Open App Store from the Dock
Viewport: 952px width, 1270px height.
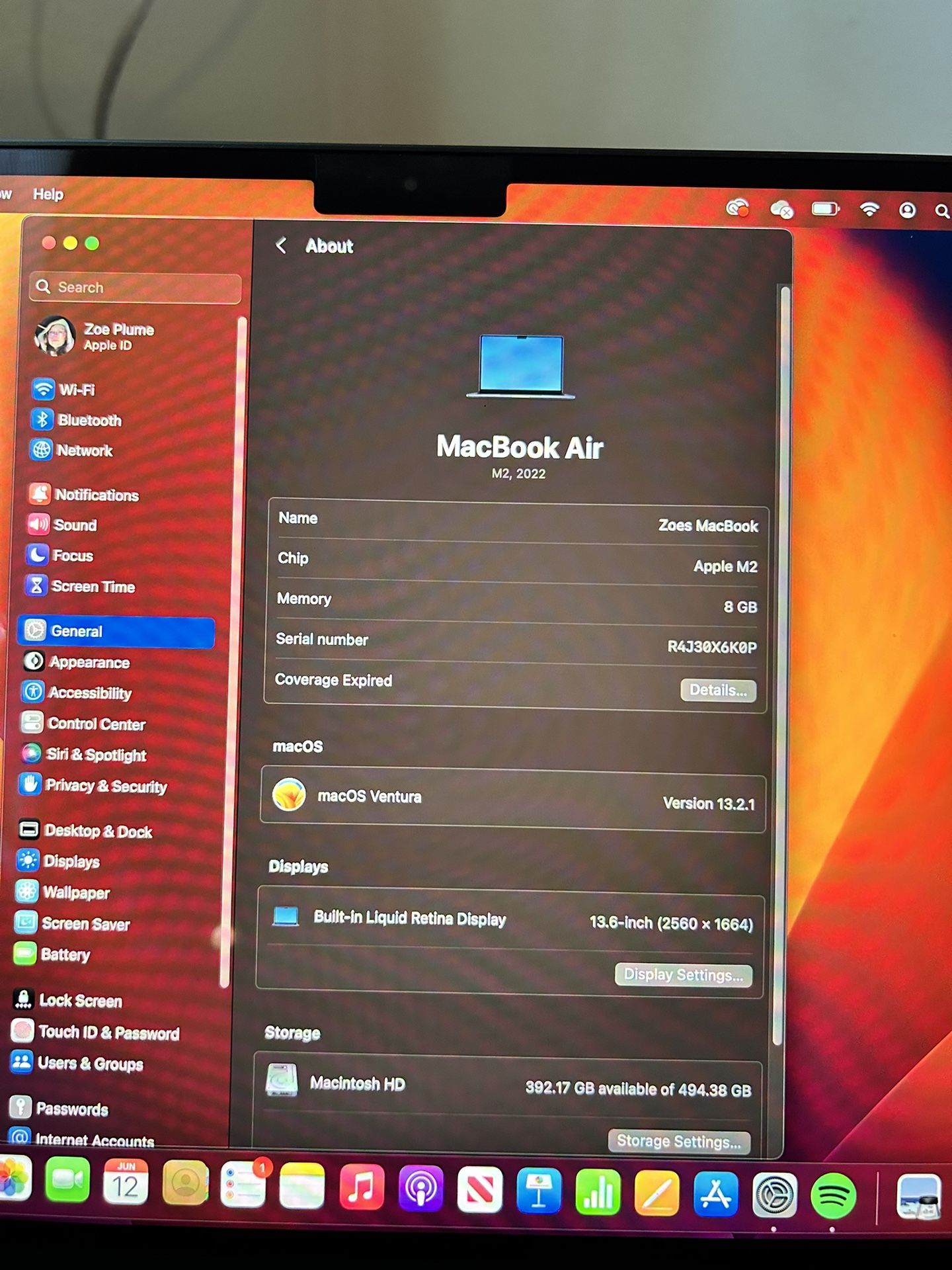click(x=716, y=1194)
